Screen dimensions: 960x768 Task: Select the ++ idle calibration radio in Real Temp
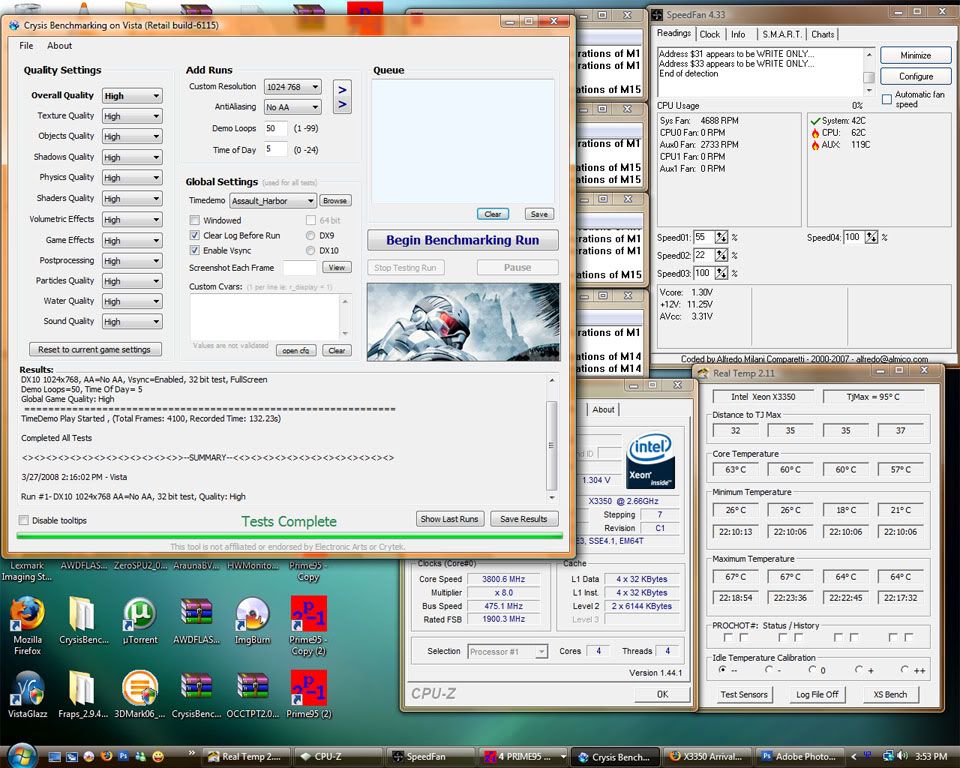(904, 670)
